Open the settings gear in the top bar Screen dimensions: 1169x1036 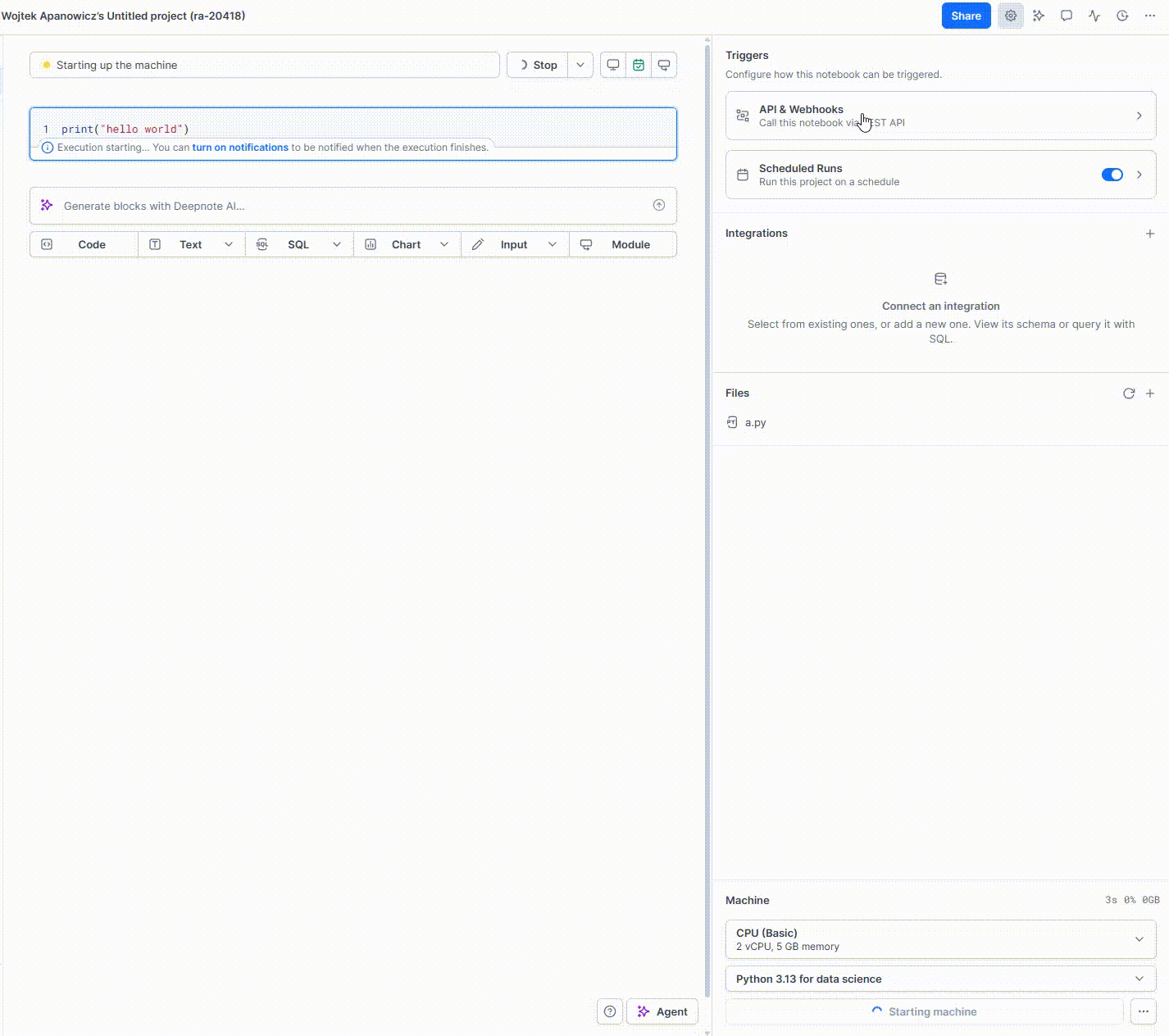point(1011,16)
